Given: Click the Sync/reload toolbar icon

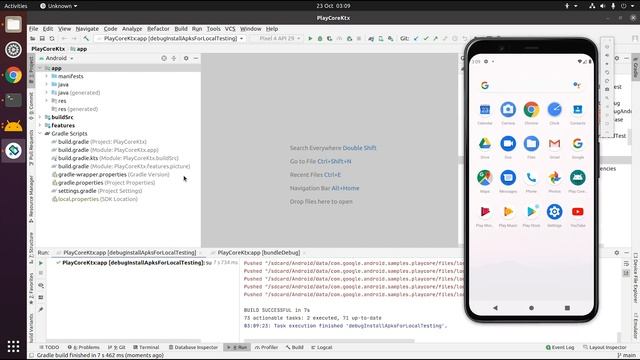Looking at the screenshot, I should click(52, 38).
